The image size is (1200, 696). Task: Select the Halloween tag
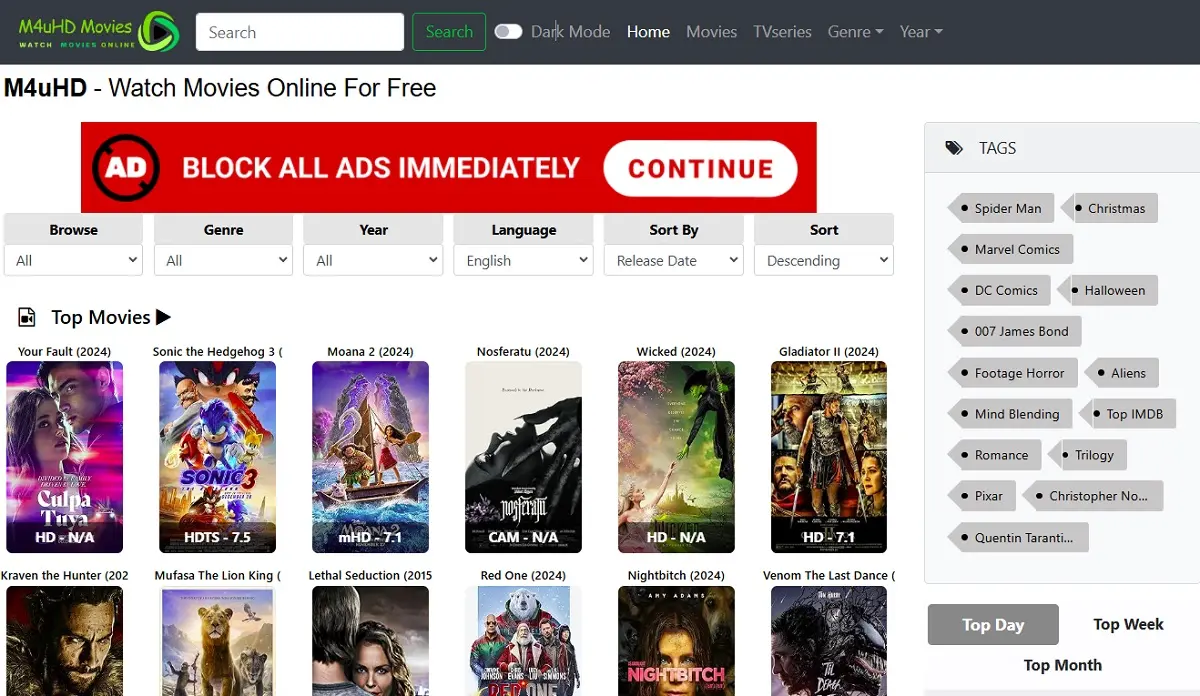1108,290
